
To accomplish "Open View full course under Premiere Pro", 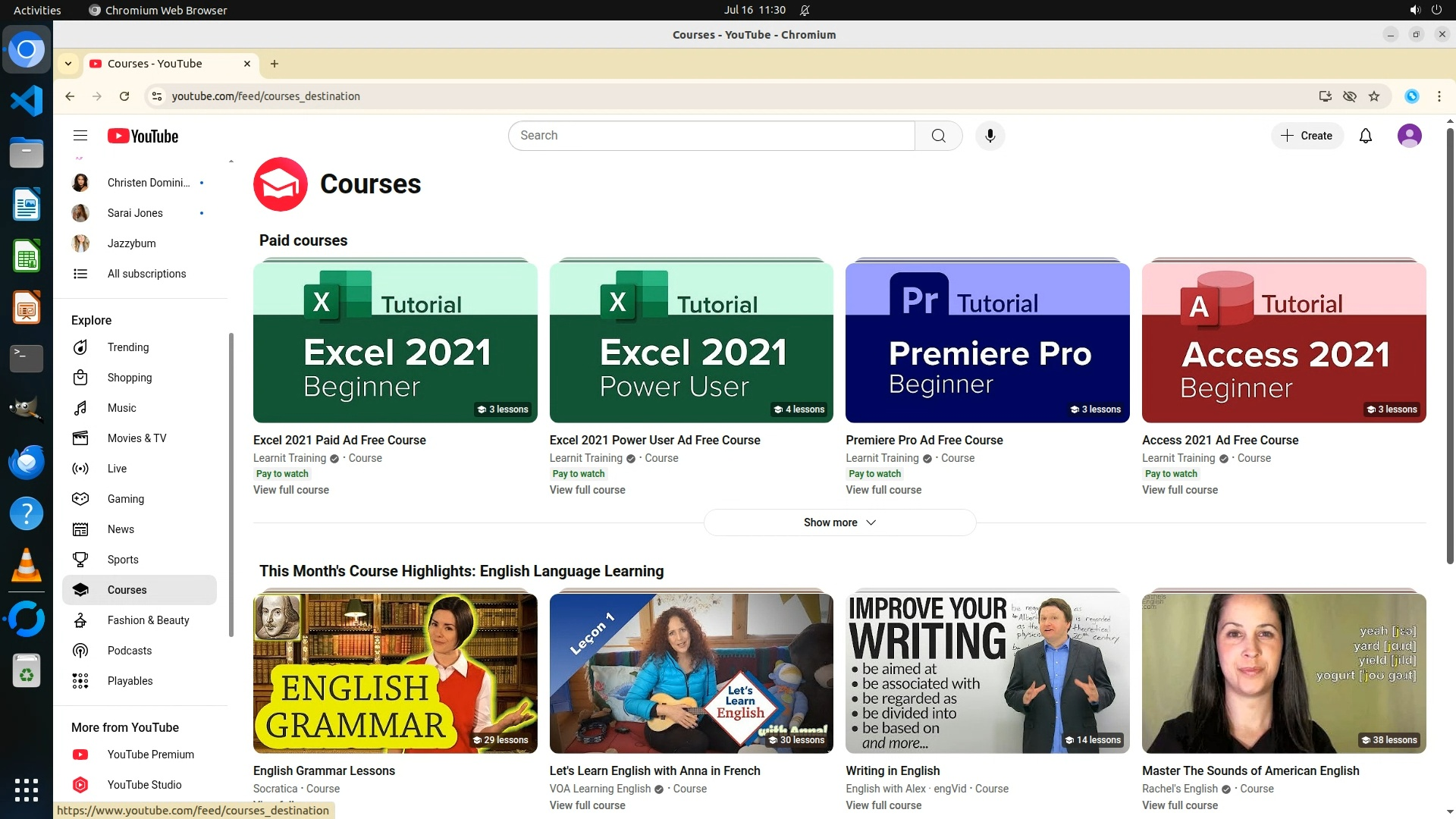I will pyautogui.click(x=883, y=490).
